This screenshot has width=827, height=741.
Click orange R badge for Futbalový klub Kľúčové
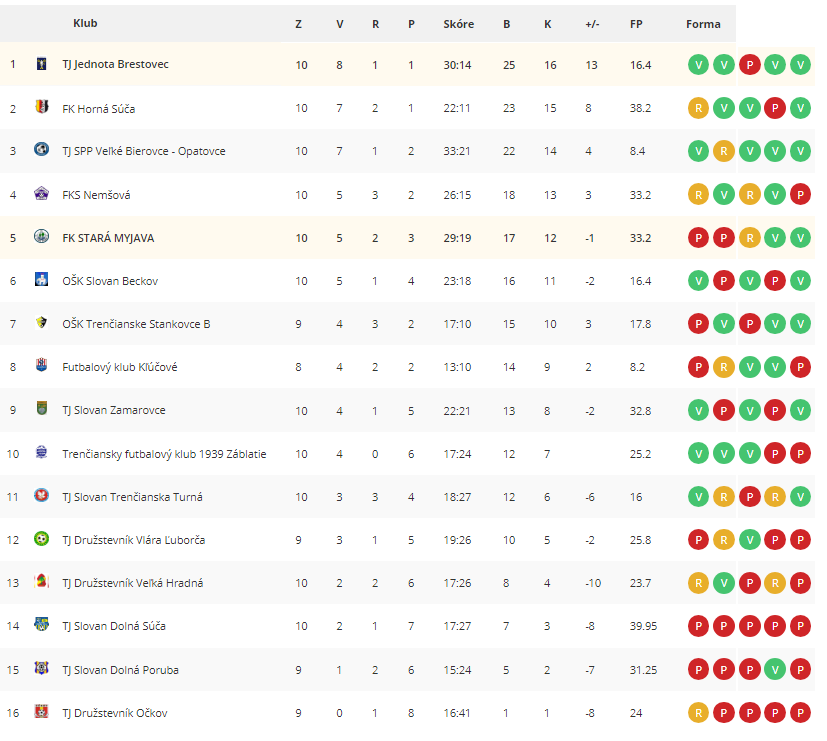point(724,367)
